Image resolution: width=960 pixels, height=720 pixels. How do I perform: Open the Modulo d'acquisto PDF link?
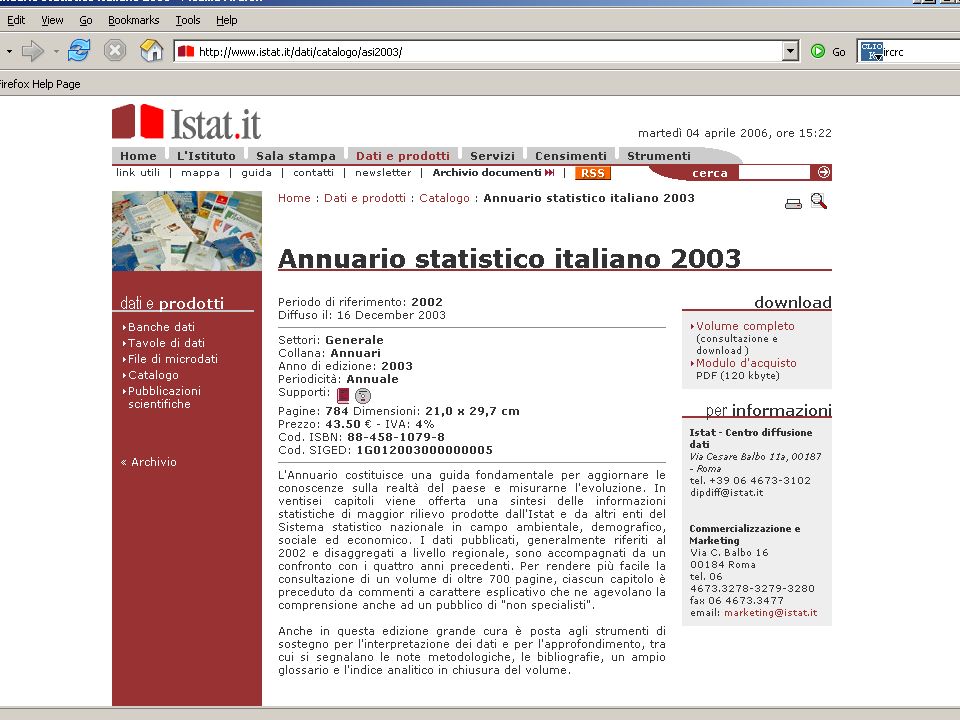pos(746,363)
